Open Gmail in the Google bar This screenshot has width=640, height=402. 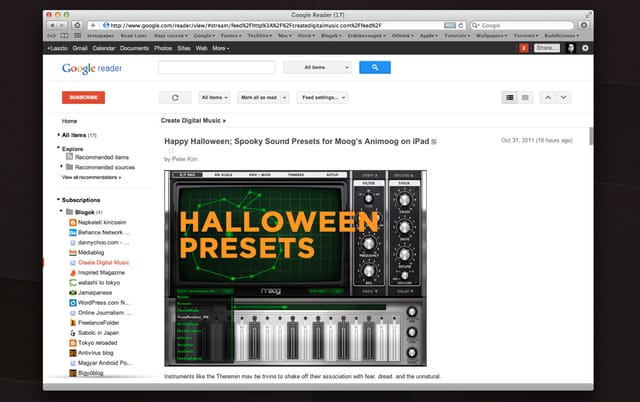80,48
